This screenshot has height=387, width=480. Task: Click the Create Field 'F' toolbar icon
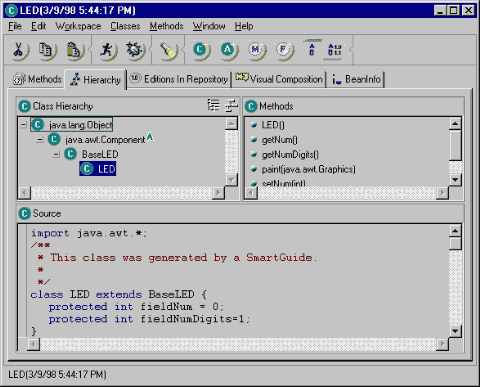(x=284, y=50)
